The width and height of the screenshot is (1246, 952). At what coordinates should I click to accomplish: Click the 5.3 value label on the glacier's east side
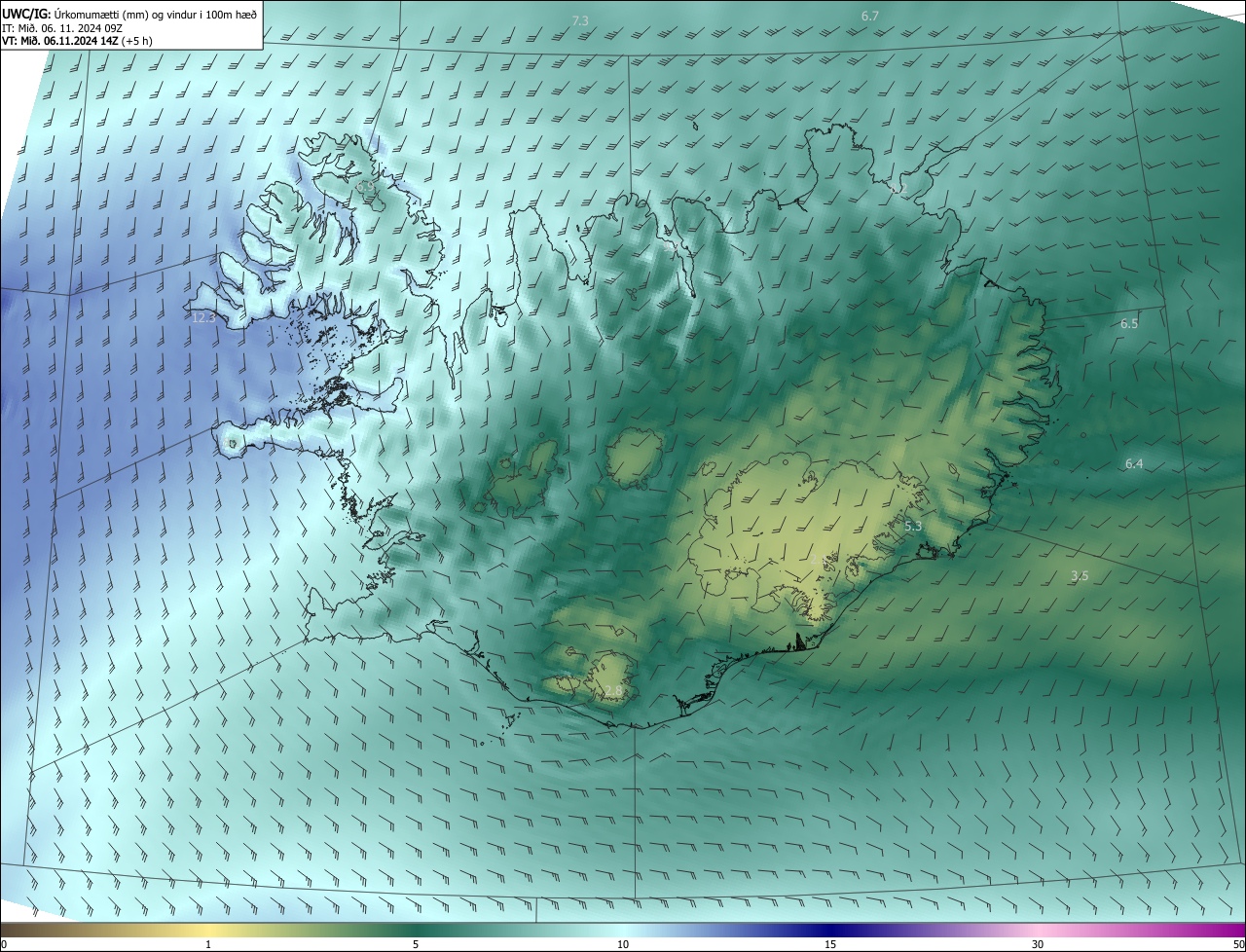pyautogui.click(x=913, y=526)
